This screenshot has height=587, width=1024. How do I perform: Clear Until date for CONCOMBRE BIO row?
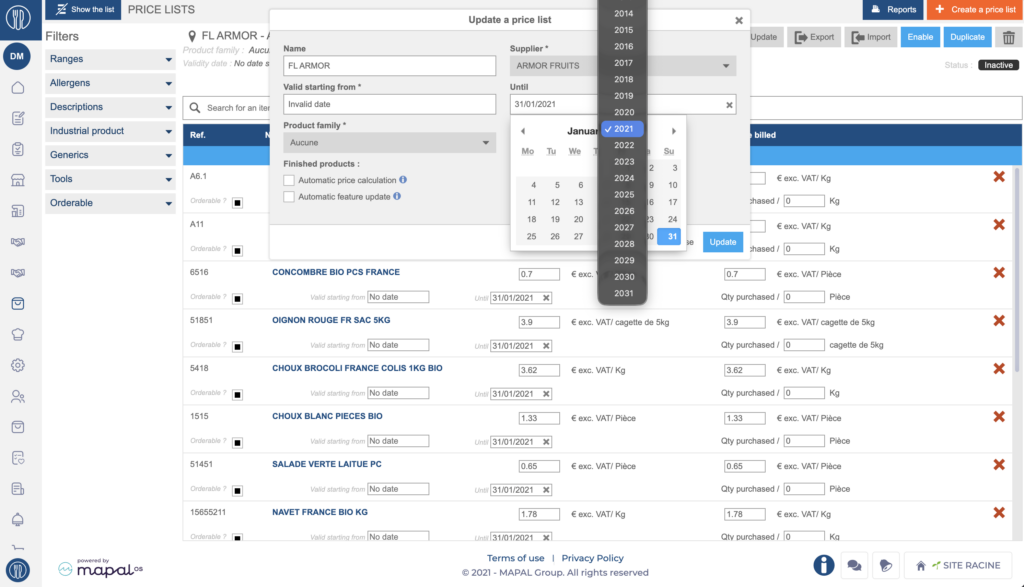pos(547,298)
